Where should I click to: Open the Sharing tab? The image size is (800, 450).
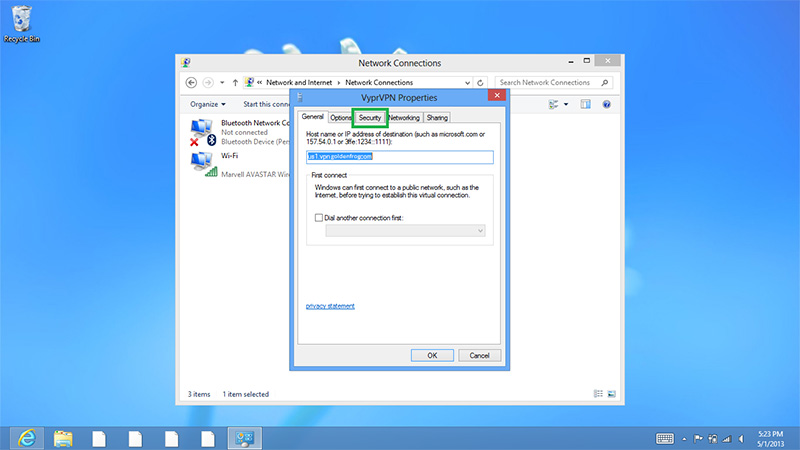tap(437, 117)
